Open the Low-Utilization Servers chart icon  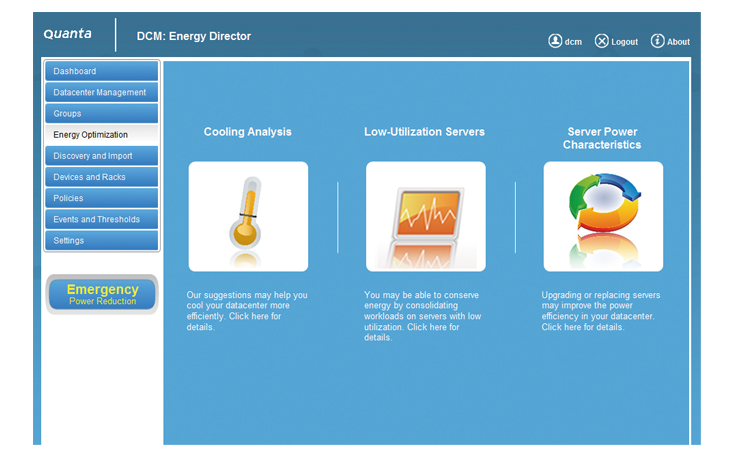coord(426,217)
